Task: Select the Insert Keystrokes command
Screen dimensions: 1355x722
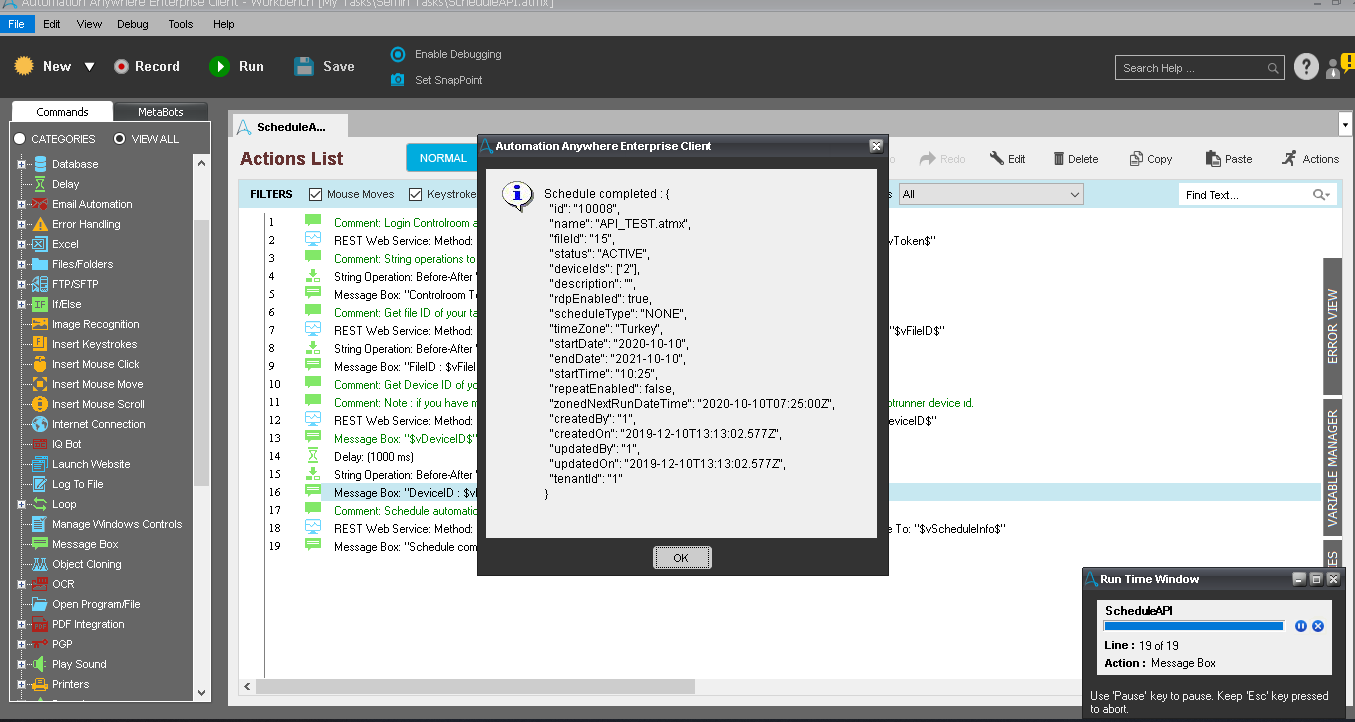Action: point(94,344)
